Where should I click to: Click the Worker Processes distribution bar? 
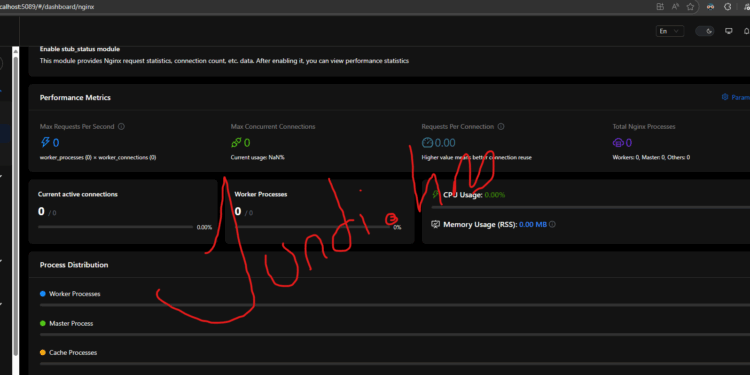395,305
